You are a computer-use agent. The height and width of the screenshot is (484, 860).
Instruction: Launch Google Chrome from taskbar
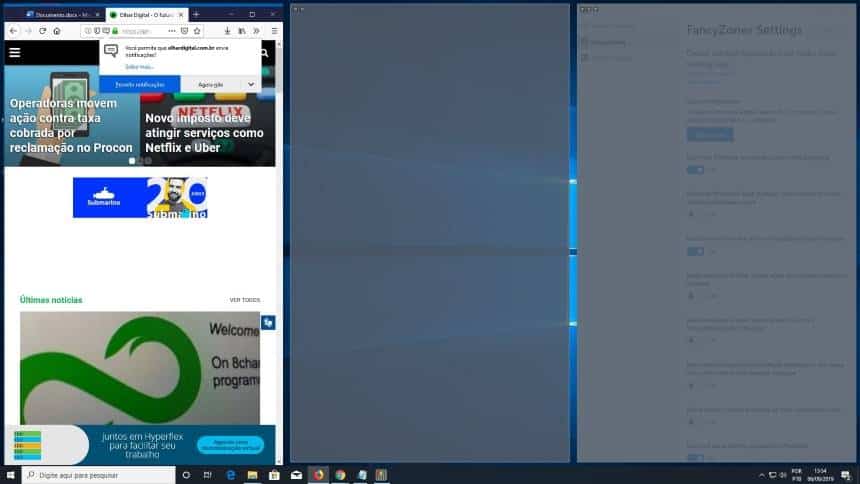[340, 475]
